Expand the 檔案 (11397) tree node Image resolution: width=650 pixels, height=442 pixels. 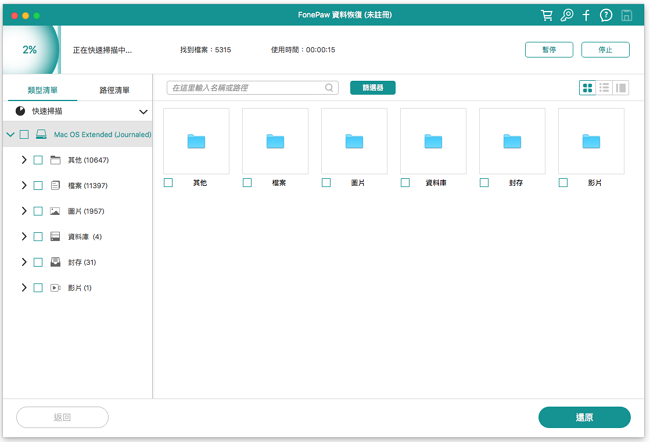(x=24, y=185)
